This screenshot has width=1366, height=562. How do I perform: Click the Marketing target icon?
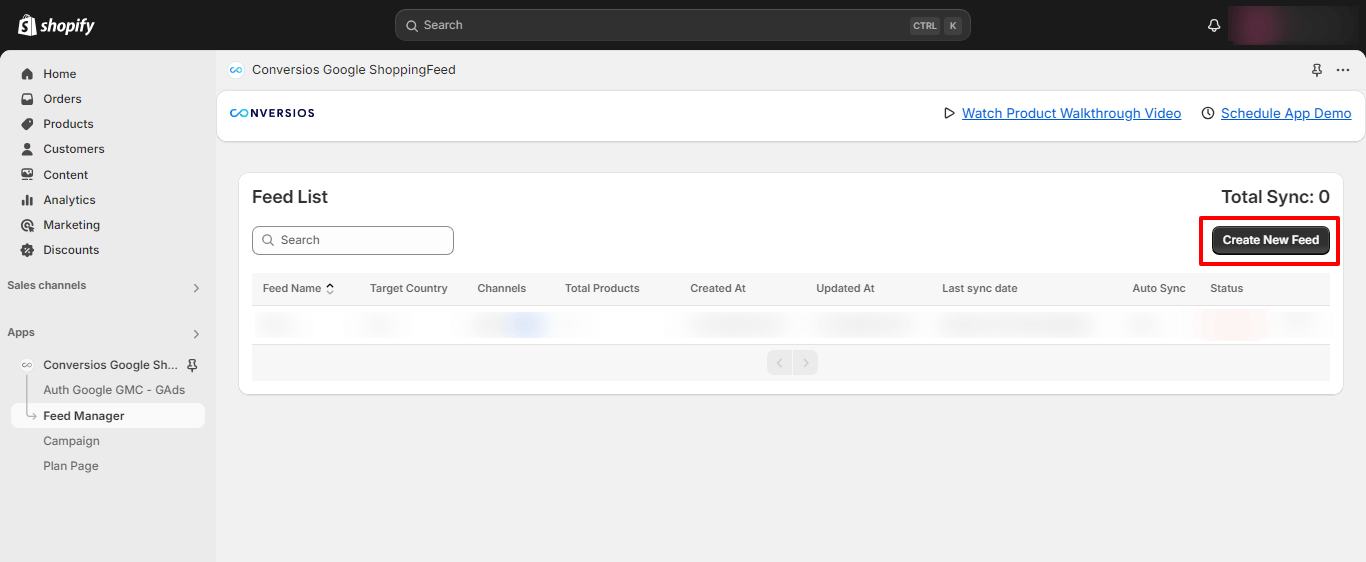27,225
